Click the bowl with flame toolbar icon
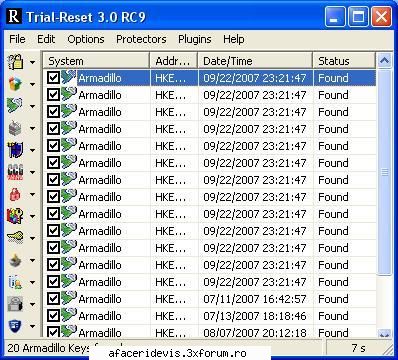 (15, 260)
